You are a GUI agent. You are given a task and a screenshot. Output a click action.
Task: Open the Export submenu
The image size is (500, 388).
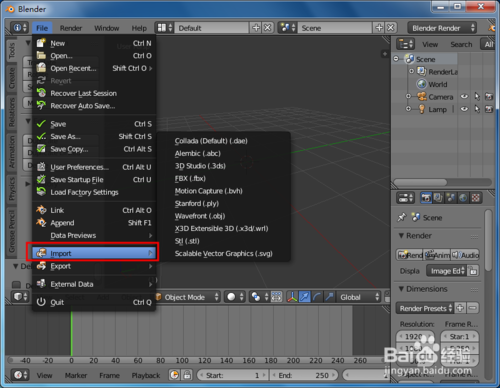tap(94, 266)
